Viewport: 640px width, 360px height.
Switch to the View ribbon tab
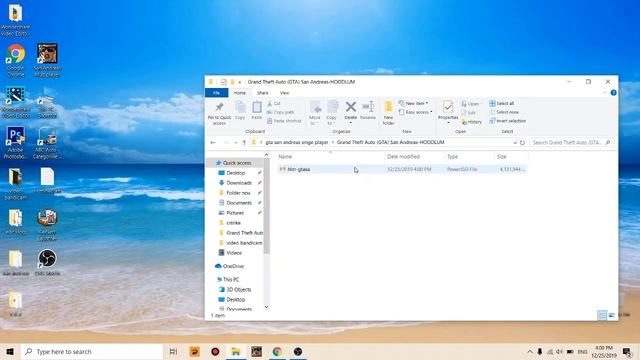pyautogui.click(x=284, y=93)
